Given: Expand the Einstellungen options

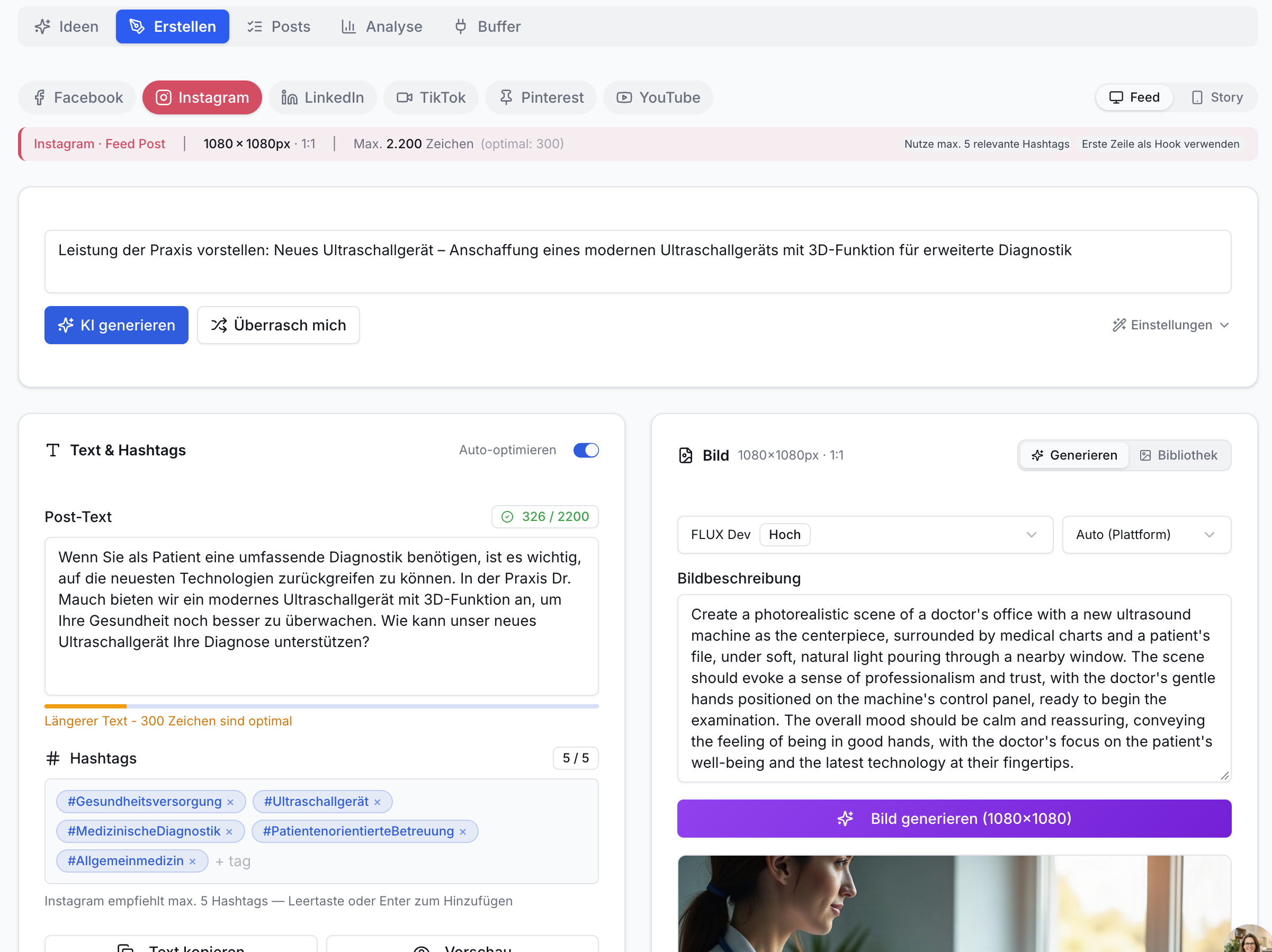Looking at the screenshot, I should click(x=1171, y=326).
